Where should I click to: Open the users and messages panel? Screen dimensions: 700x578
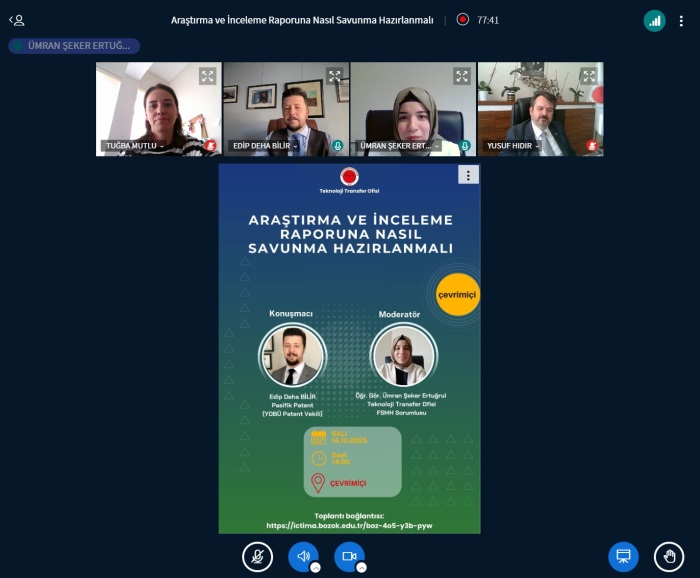[x=16, y=20]
